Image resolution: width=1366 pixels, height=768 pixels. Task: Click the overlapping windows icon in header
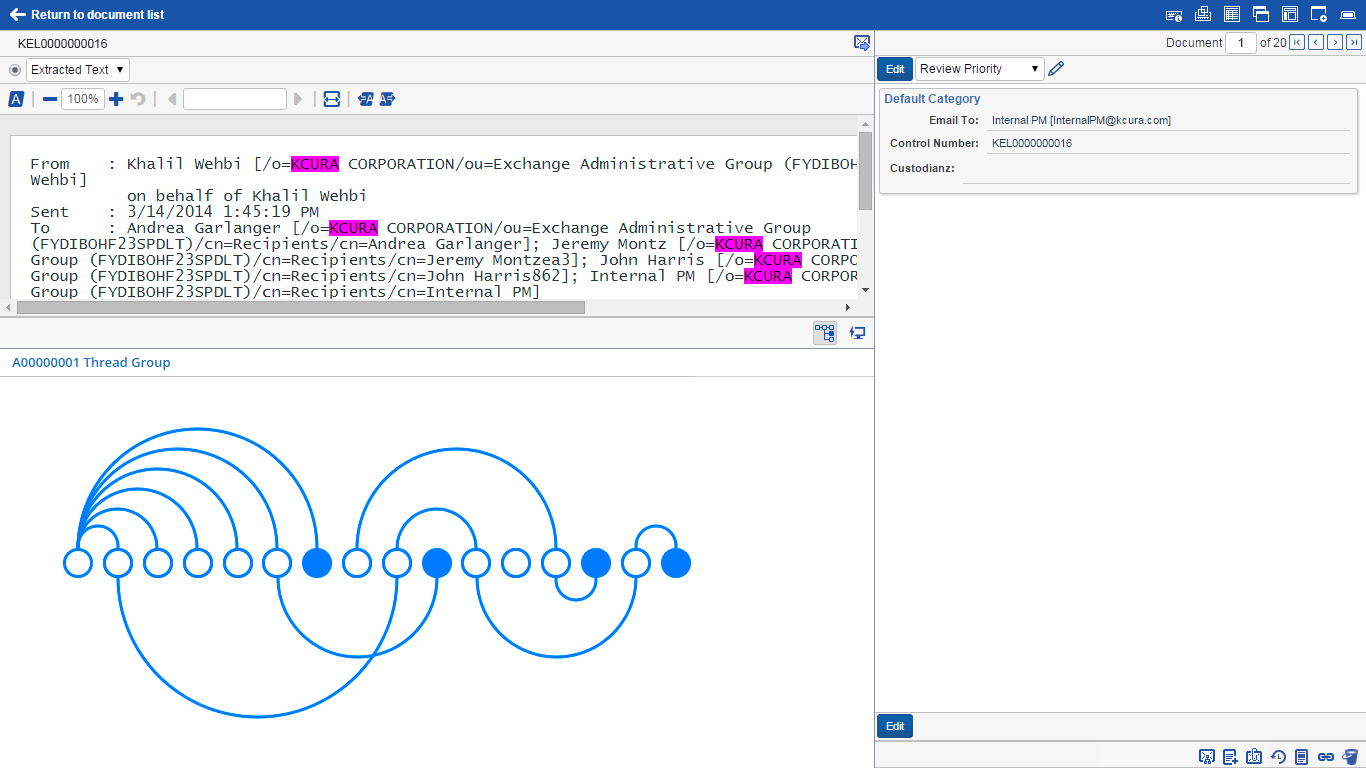(1261, 14)
